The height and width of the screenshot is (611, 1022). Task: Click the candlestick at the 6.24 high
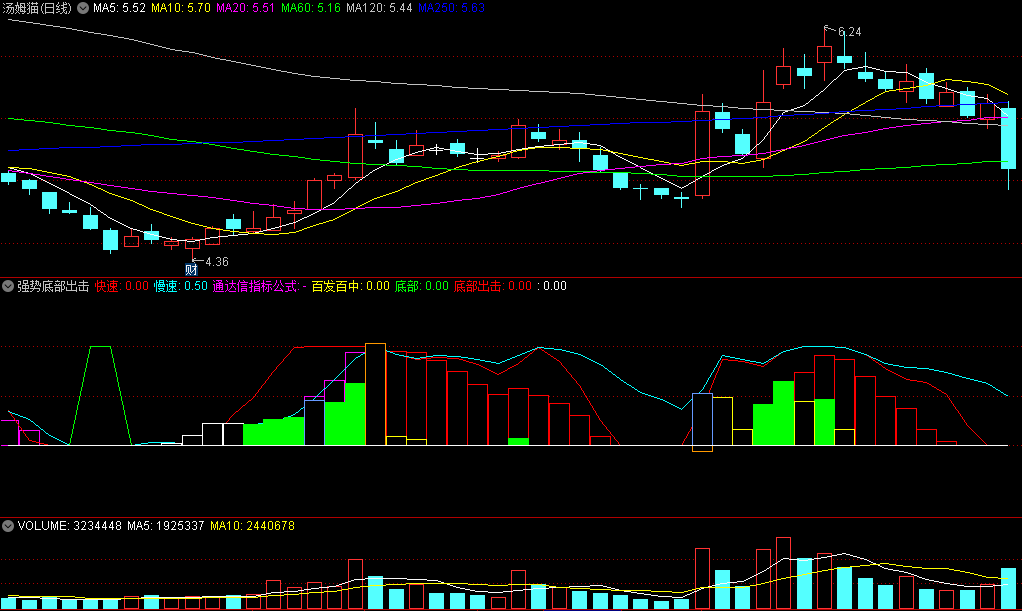pos(825,54)
